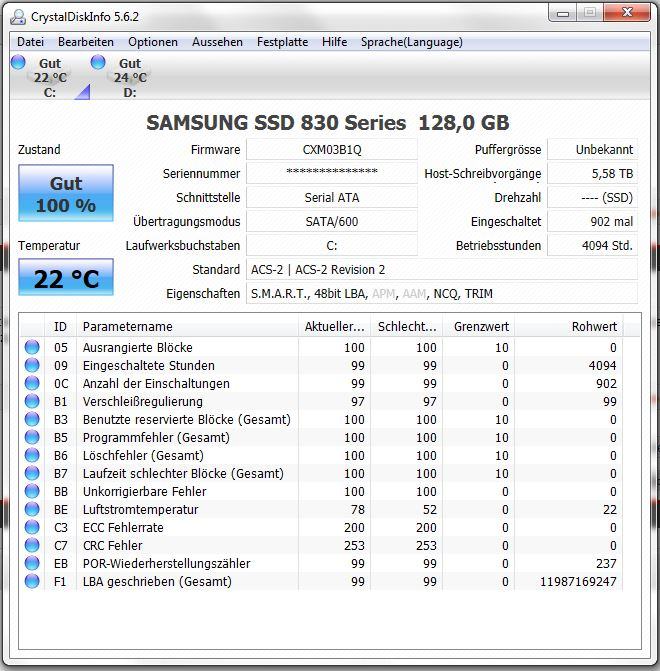Select drive C: with 22 °C status
The height and width of the screenshot is (671, 660).
coord(50,77)
